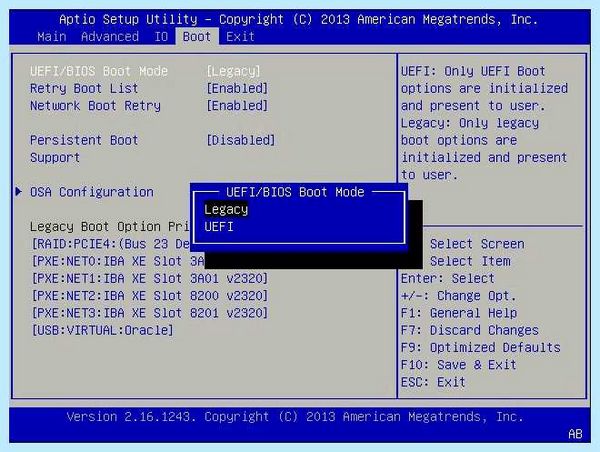Image resolution: width=600 pixels, height=452 pixels.
Task: Choose UEFI in the Boot Mode popup
Action: (x=219, y=227)
